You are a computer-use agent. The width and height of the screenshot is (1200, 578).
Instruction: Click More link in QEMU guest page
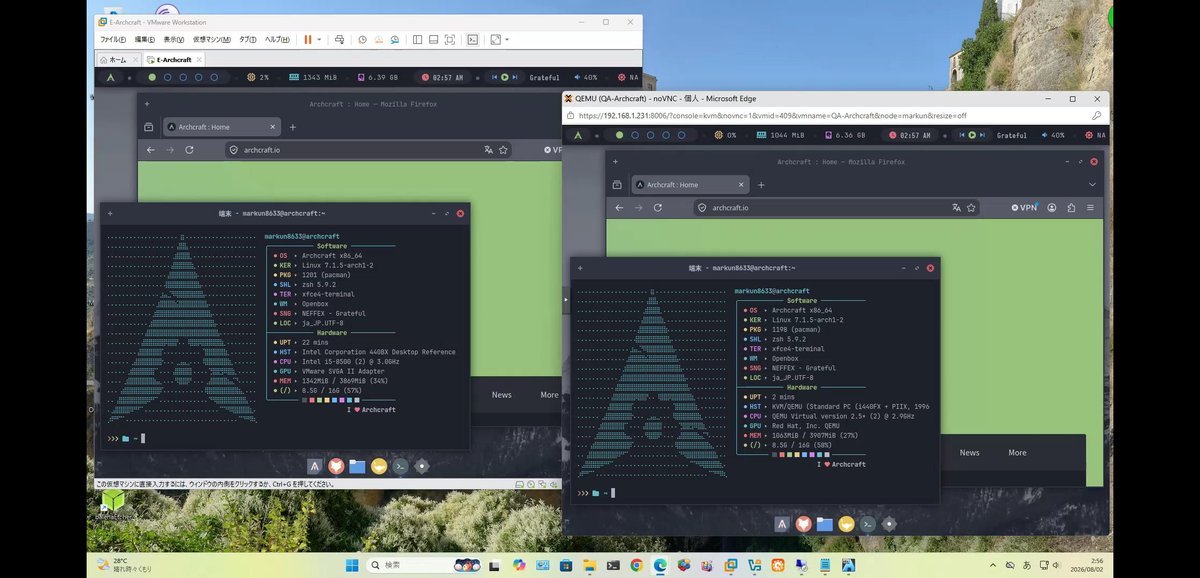(x=1017, y=453)
